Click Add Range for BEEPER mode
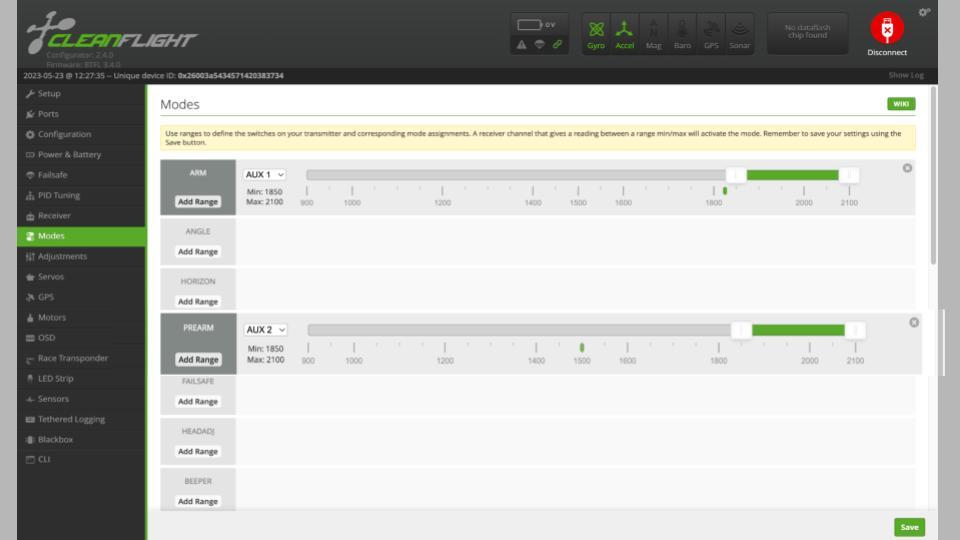Image resolution: width=960 pixels, height=540 pixels. 198,501
